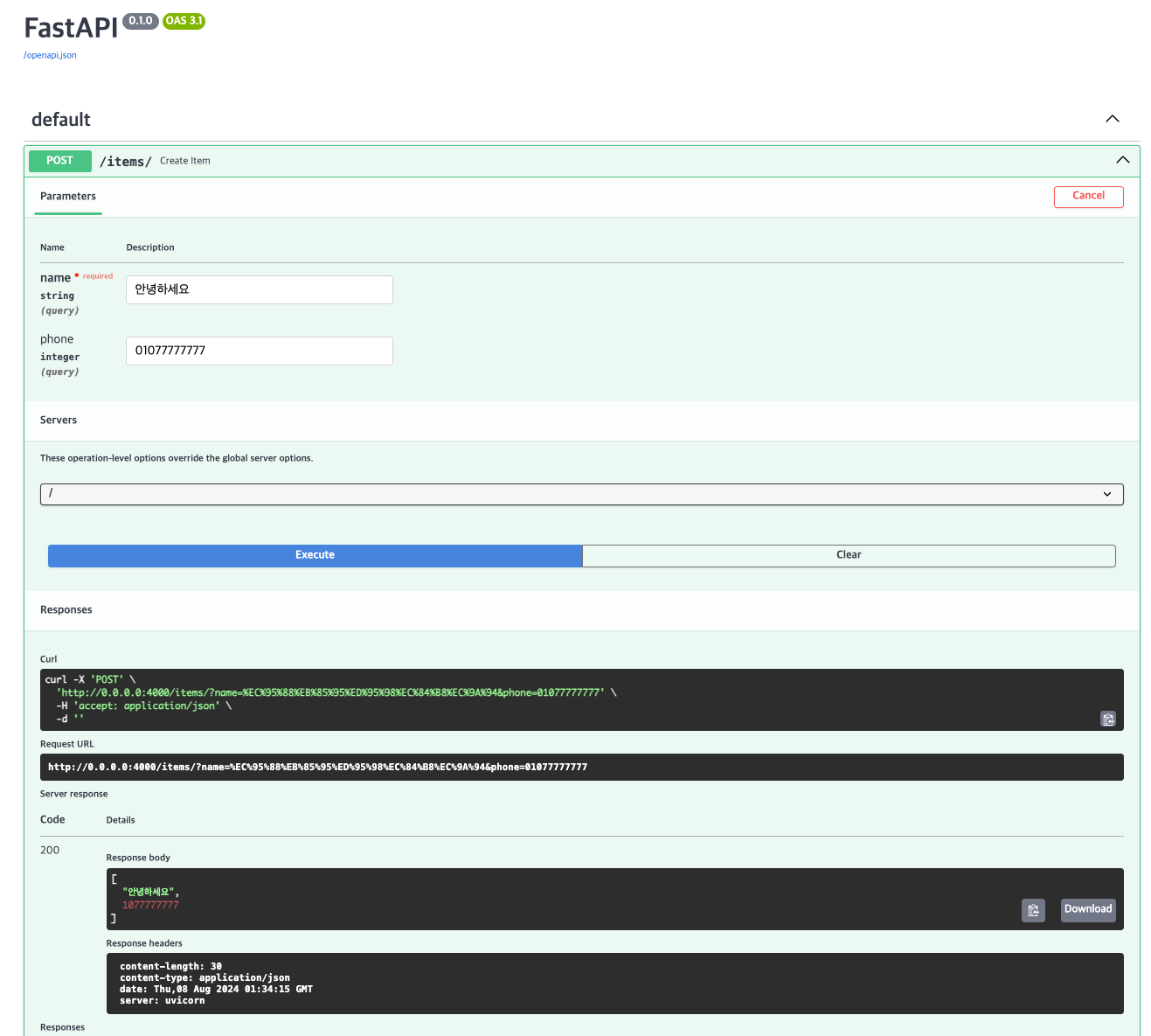The image size is (1151, 1036).
Task: Open the /openapi.json link
Action: [x=50, y=55]
